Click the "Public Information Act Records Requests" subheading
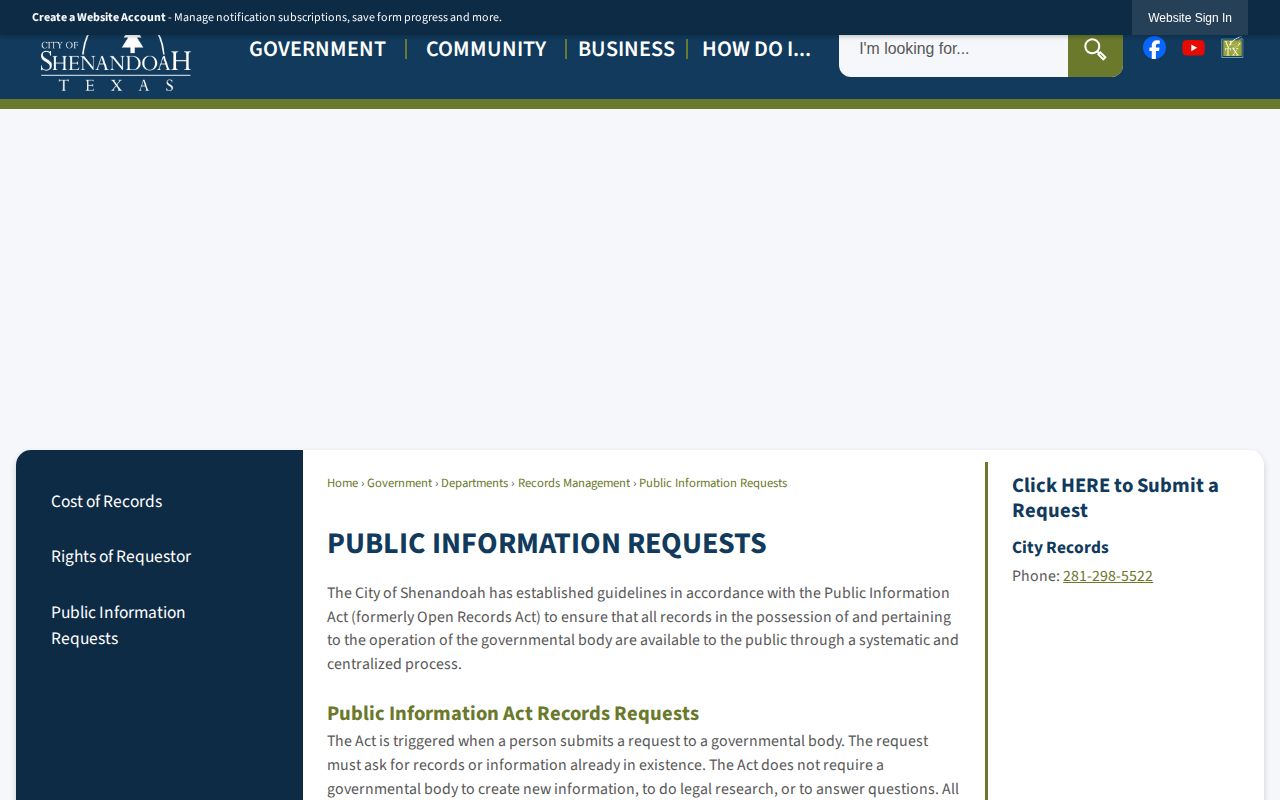1280x800 pixels. pos(513,713)
